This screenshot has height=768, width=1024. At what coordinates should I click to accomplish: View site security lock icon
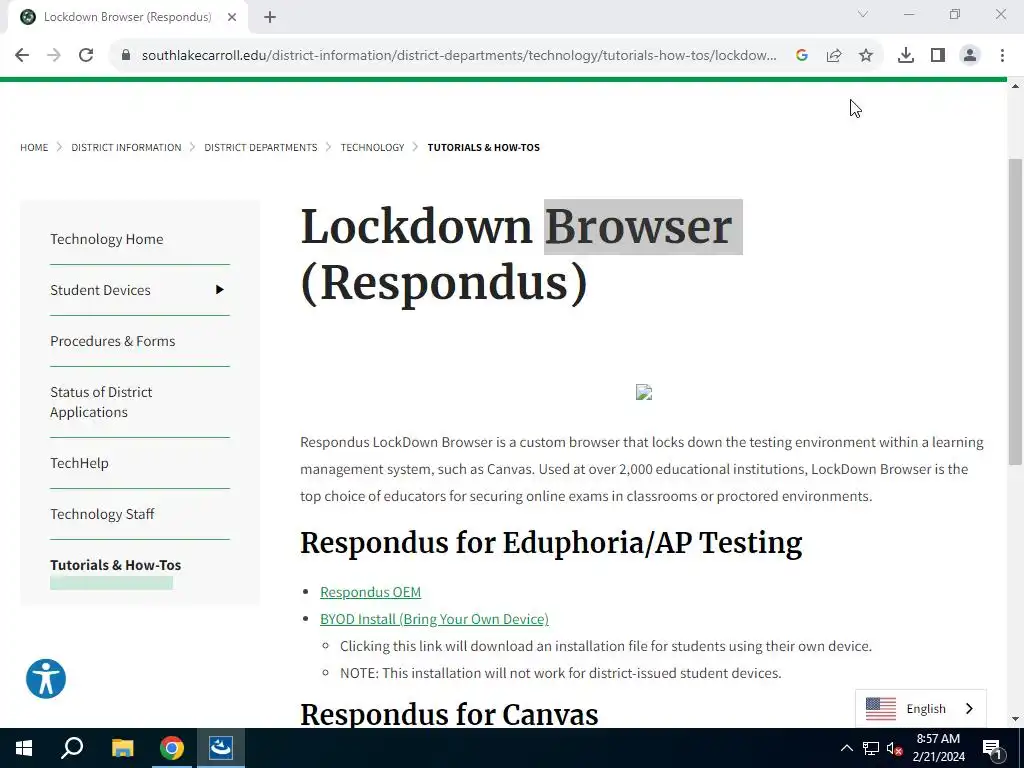pyautogui.click(x=126, y=55)
